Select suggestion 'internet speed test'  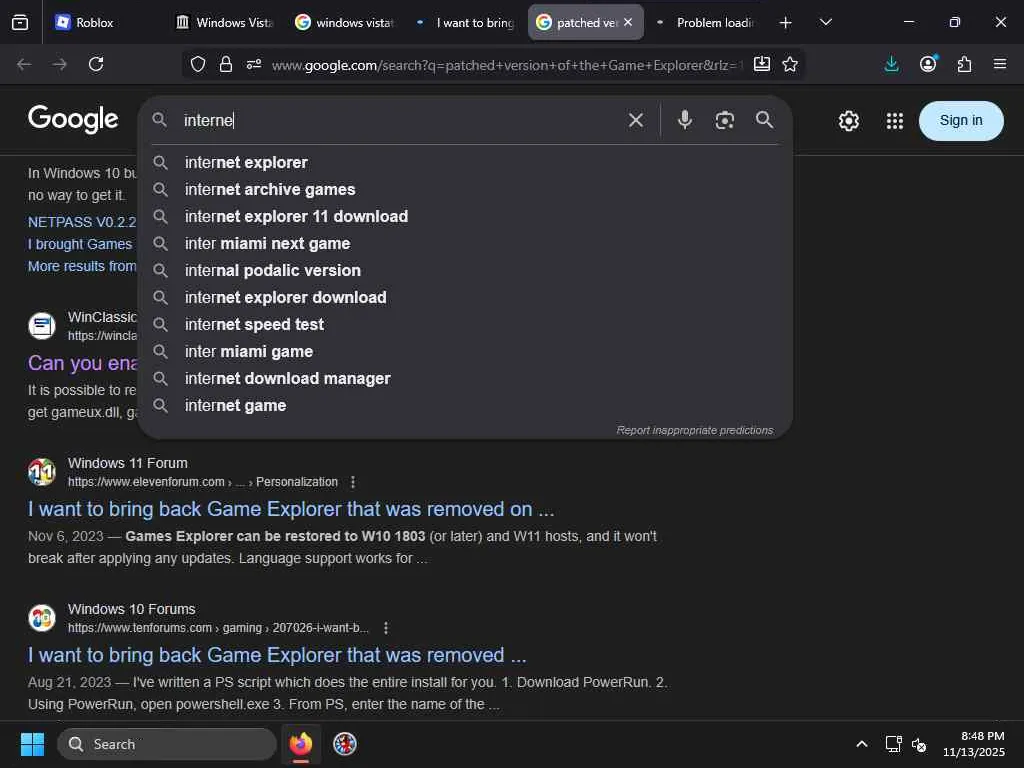465,325
